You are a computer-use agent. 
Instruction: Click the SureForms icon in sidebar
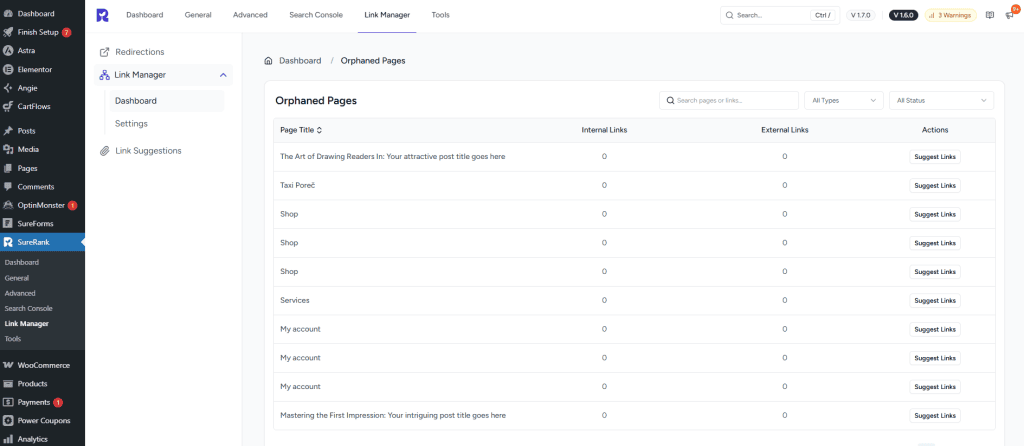tap(8, 223)
